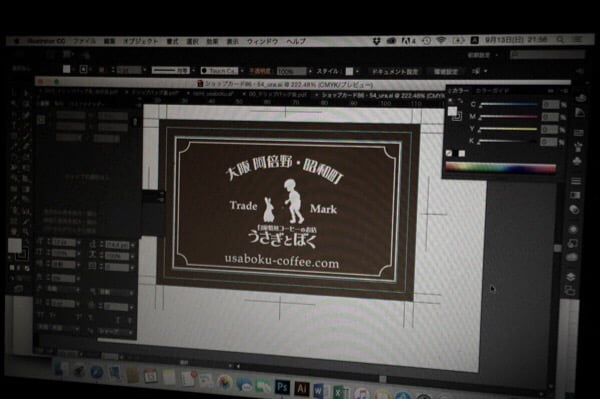Launch Word from the Dock
The width and height of the screenshot is (600, 399).
tap(320, 391)
